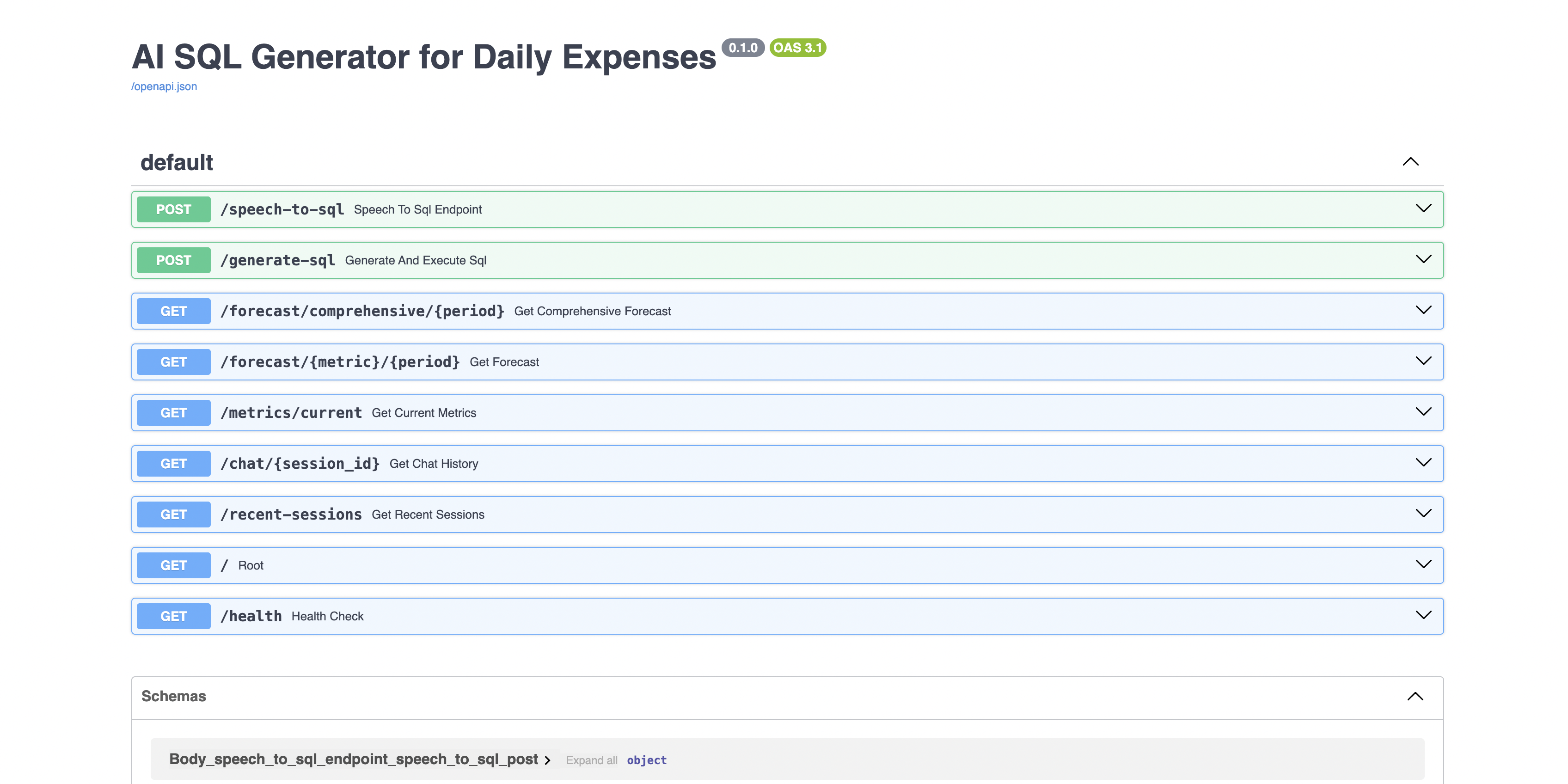Click the POST badge for /generate-sql
Screen dimensions: 1568x784
tap(173, 261)
